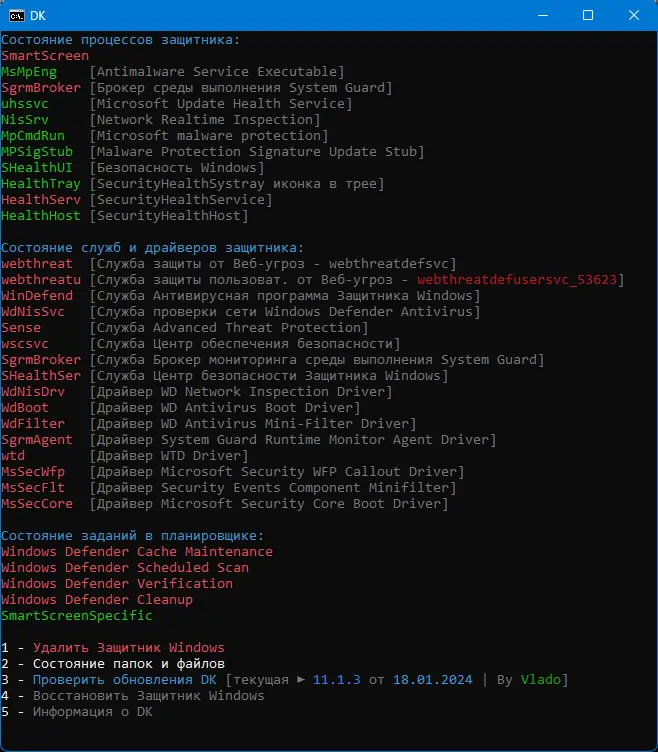Image resolution: width=658 pixels, height=752 pixels.
Task: Click the DK console icon in title bar
Action: [15, 15]
